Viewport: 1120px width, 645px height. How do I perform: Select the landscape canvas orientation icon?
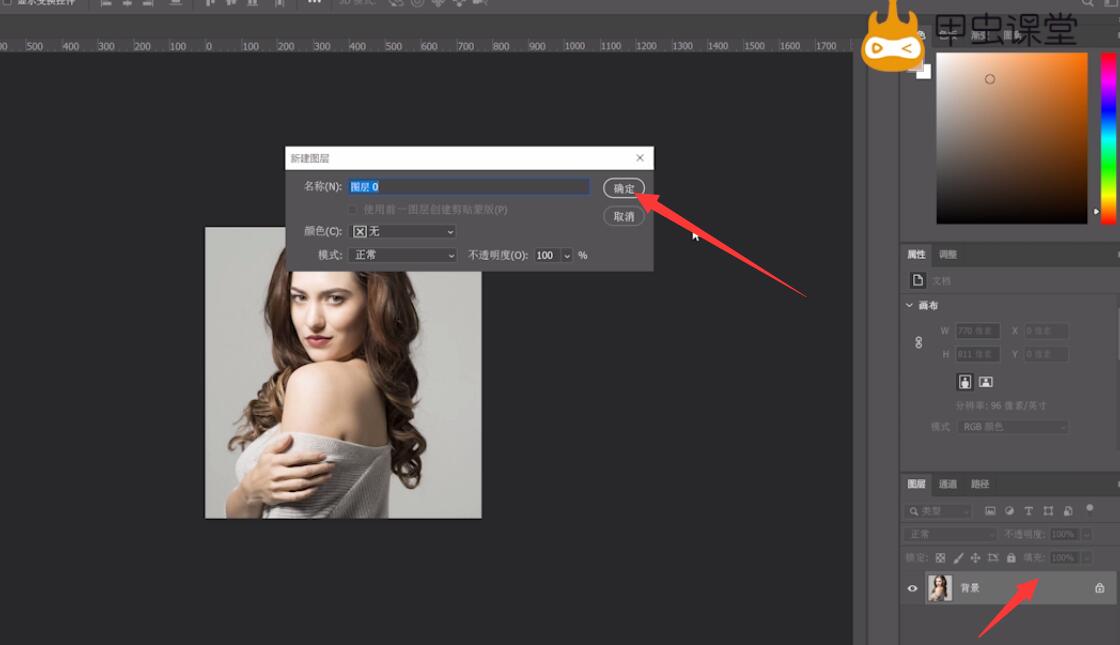coord(985,382)
